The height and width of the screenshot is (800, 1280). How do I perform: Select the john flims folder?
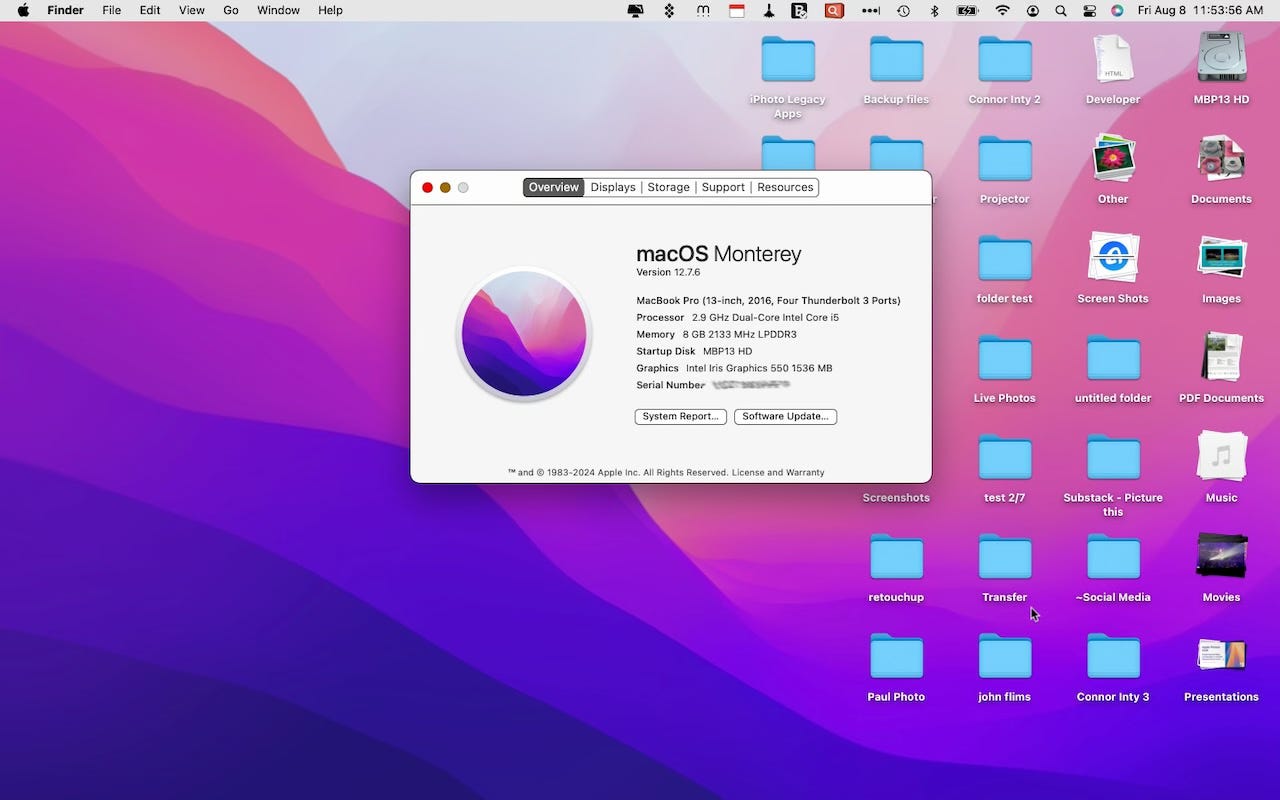pos(1005,656)
